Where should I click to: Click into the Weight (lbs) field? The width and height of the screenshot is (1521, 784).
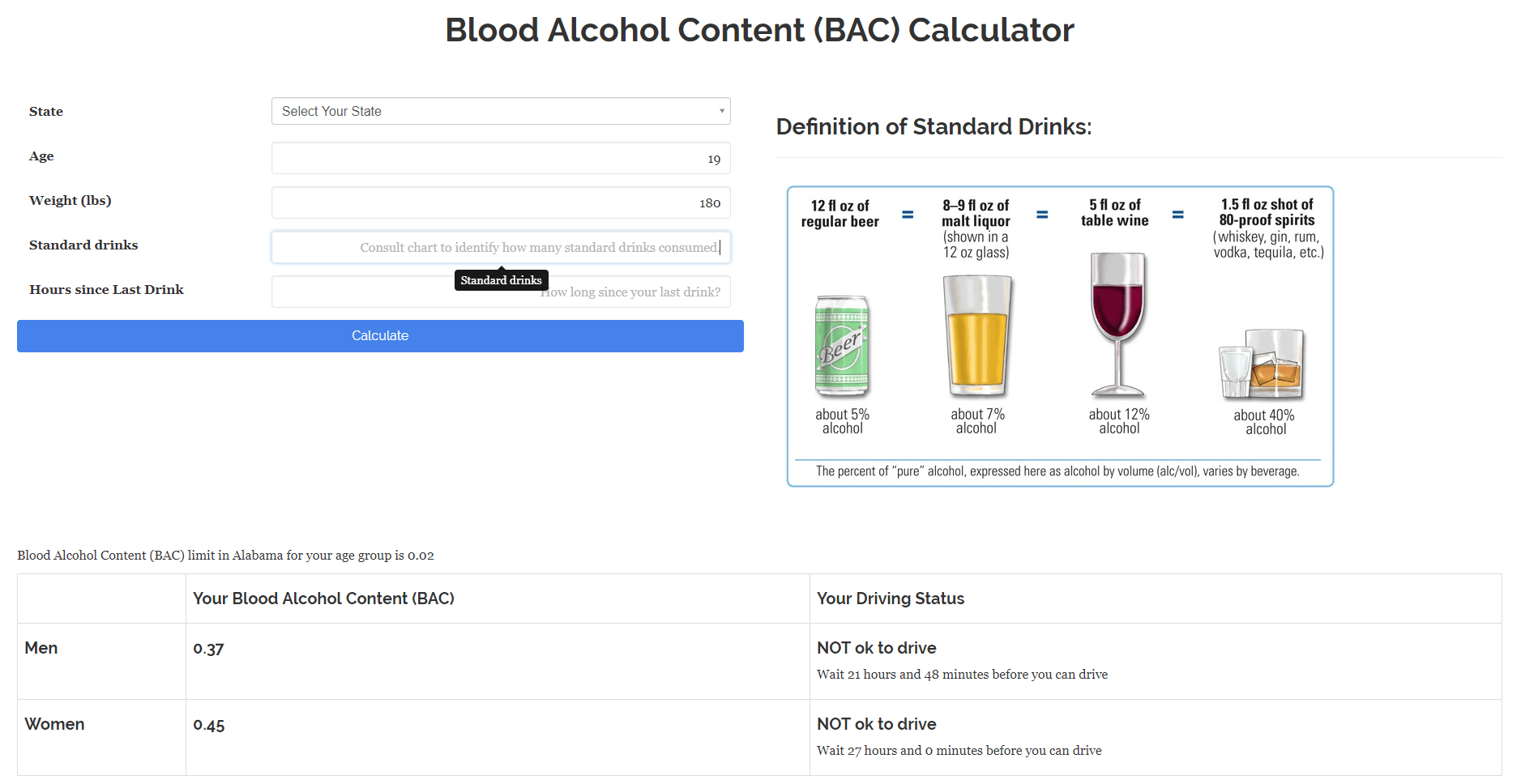(500, 202)
